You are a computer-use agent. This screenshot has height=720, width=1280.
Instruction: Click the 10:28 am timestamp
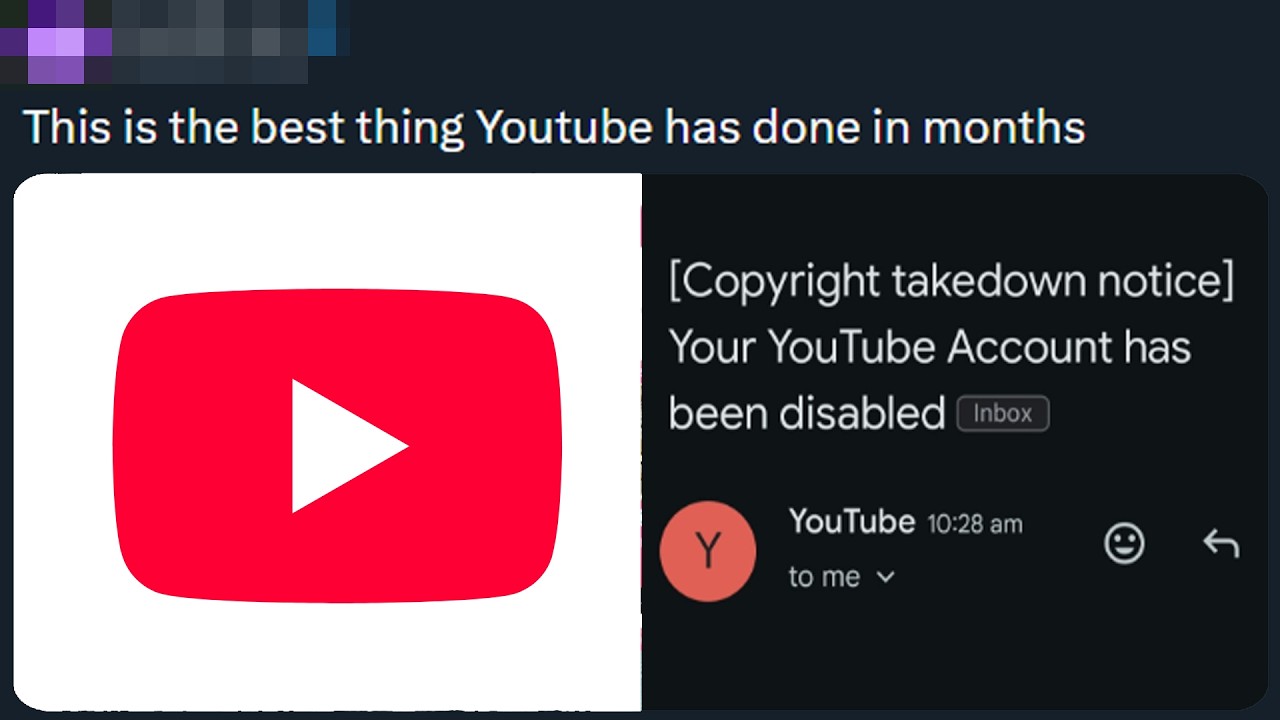coord(975,524)
